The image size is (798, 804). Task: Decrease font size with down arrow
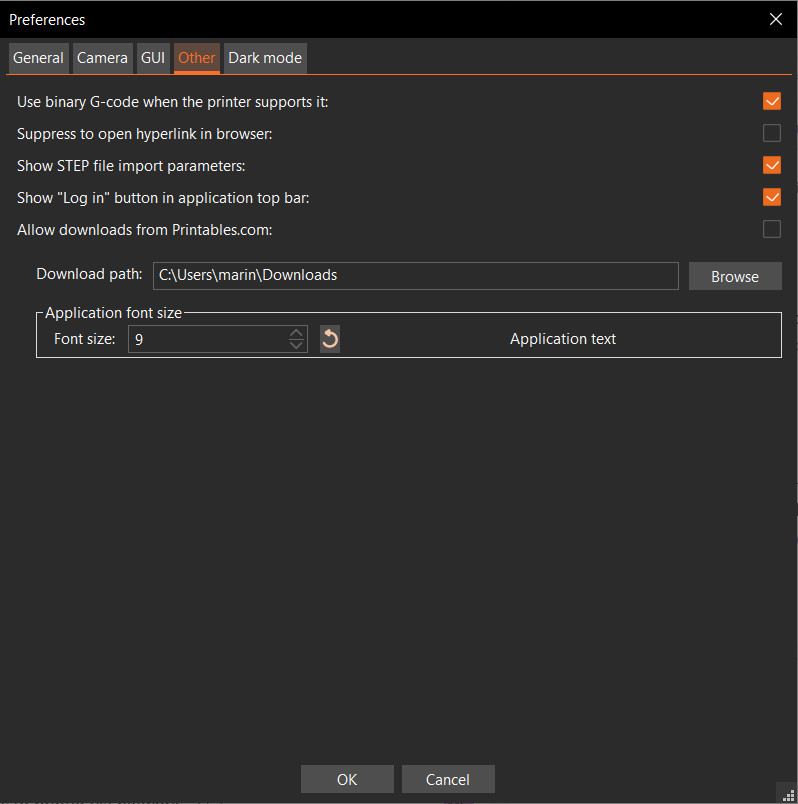(x=296, y=345)
